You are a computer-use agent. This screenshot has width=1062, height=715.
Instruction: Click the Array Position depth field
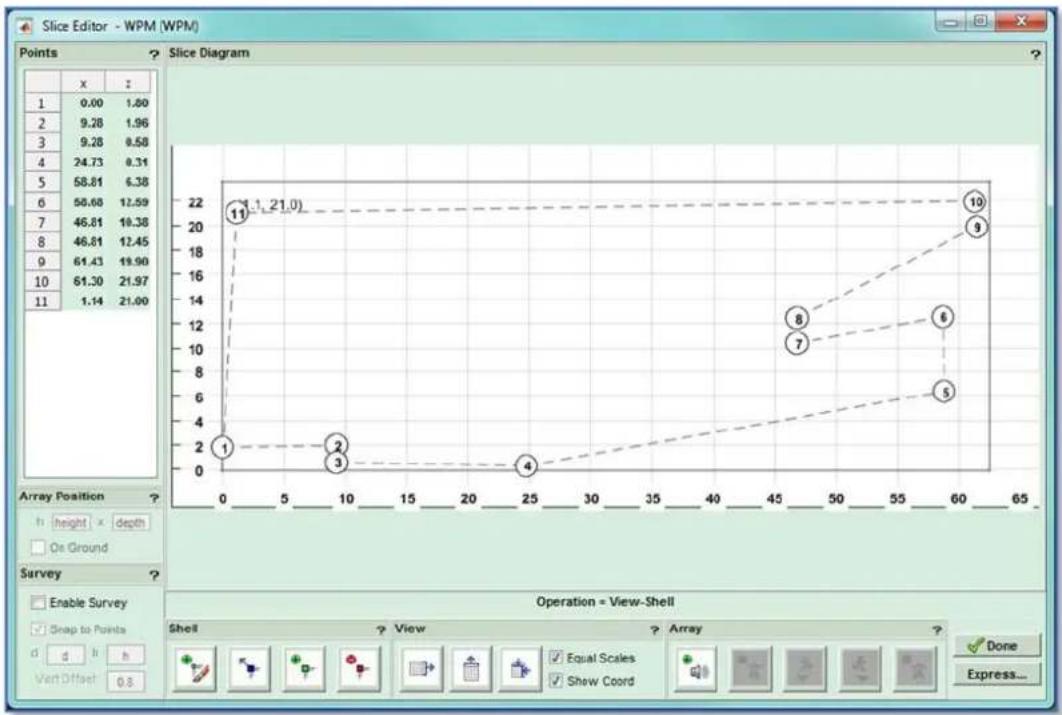pyautogui.click(x=130, y=522)
